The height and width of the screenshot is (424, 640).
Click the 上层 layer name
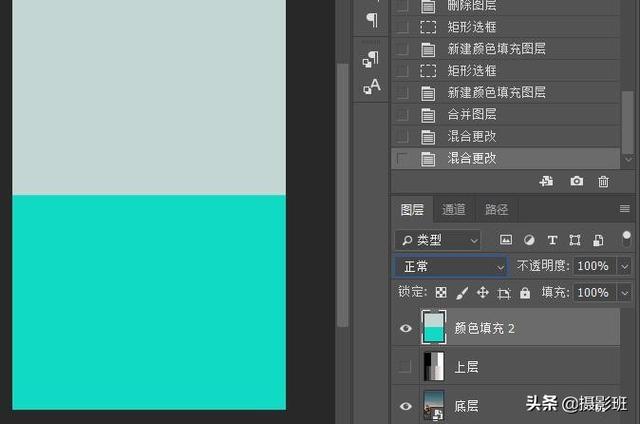(466, 367)
